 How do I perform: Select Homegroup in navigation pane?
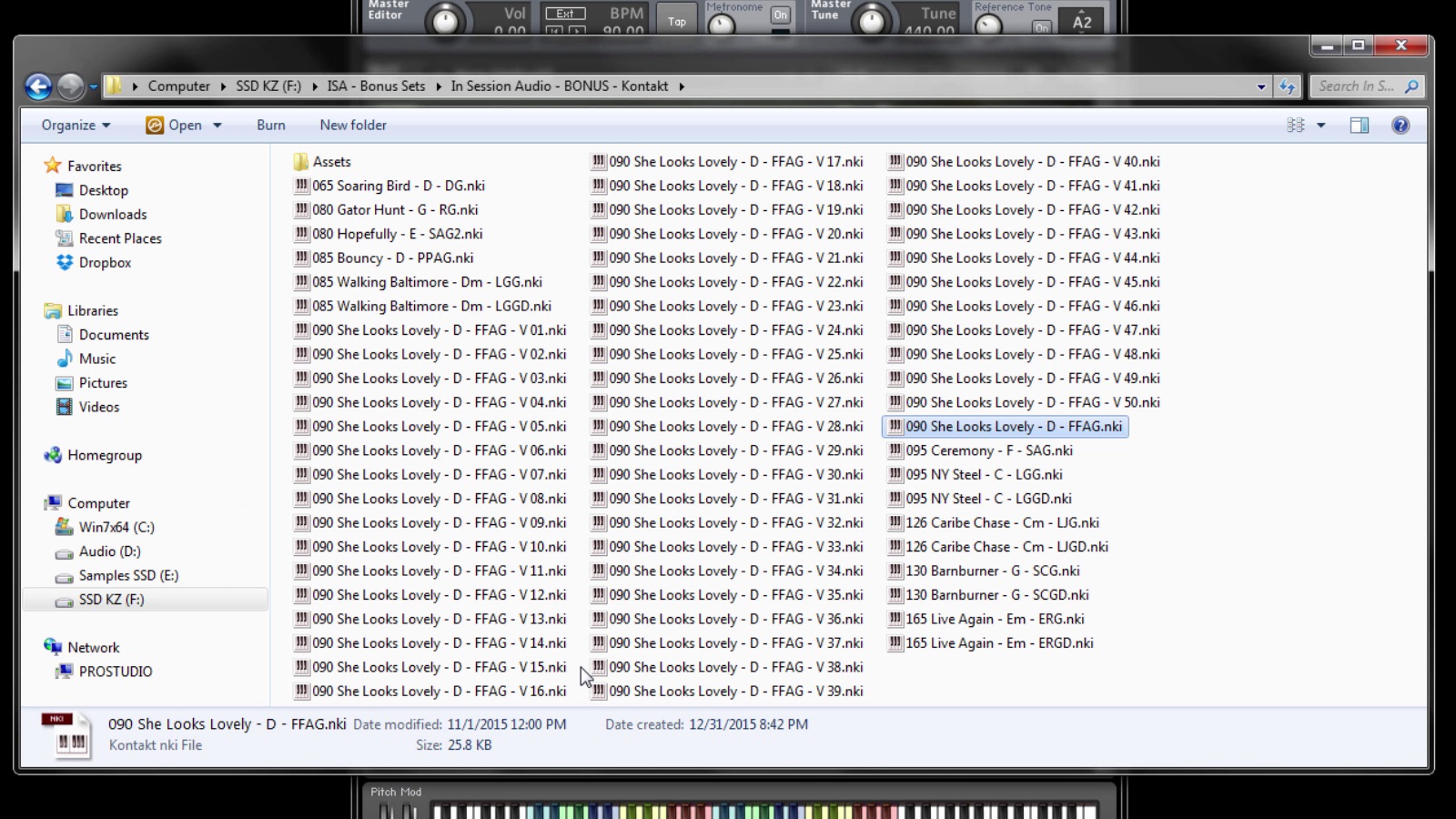pyautogui.click(x=105, y=455)
